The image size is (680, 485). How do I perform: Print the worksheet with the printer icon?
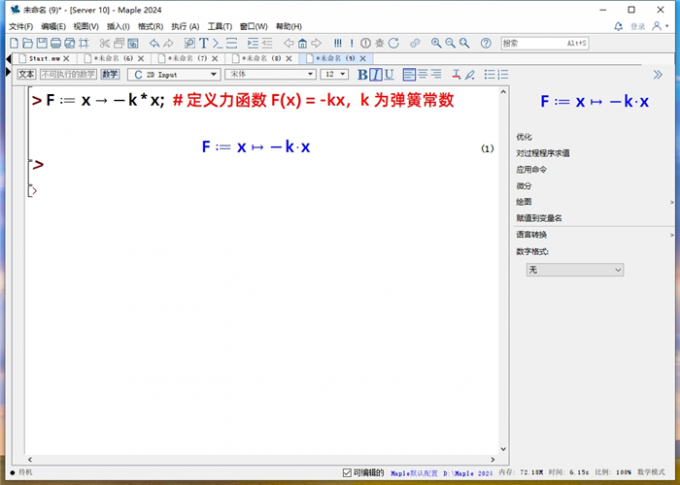pos(56,43)
